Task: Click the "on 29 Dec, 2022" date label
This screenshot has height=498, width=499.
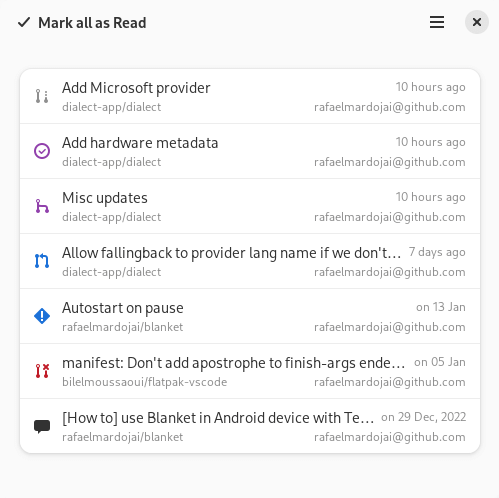Action: pyautogui.click(x=423, y=417)
